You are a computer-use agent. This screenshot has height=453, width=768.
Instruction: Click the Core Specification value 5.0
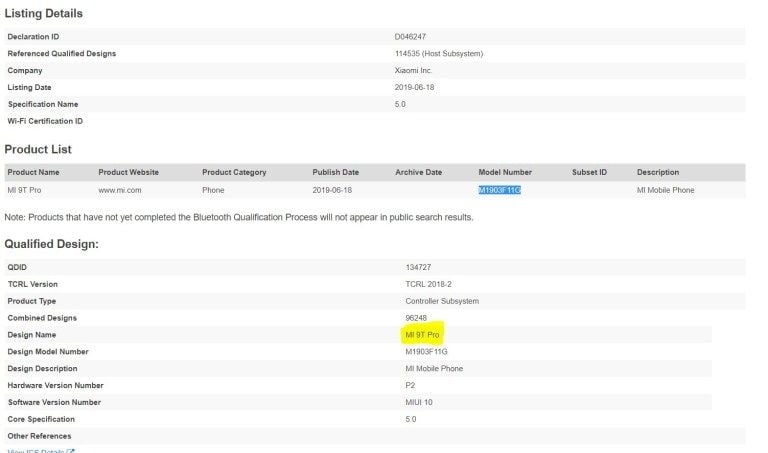point(410,419)
